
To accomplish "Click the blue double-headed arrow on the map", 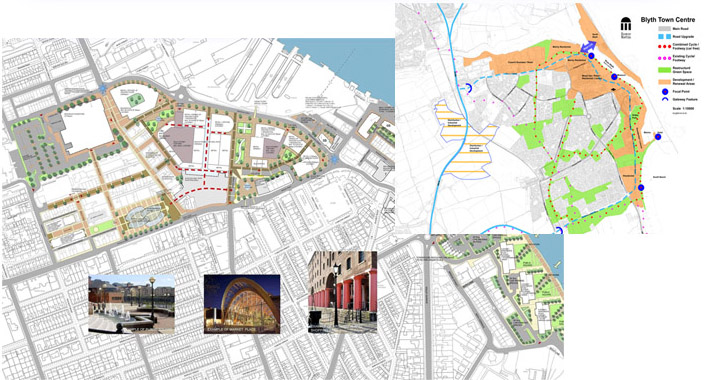I will [589, 46].
